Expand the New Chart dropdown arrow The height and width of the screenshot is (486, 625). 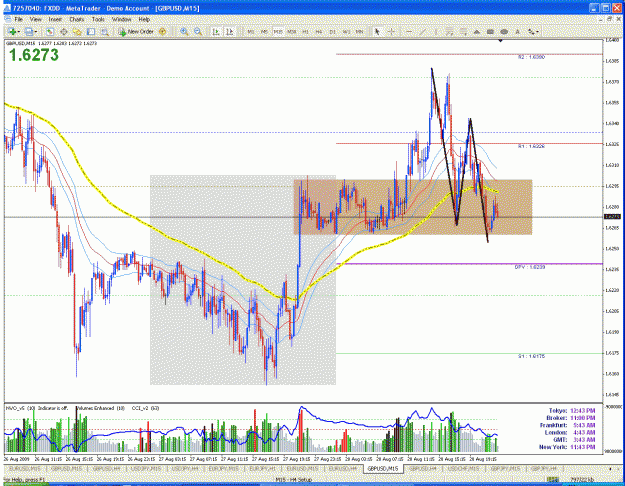19,31
